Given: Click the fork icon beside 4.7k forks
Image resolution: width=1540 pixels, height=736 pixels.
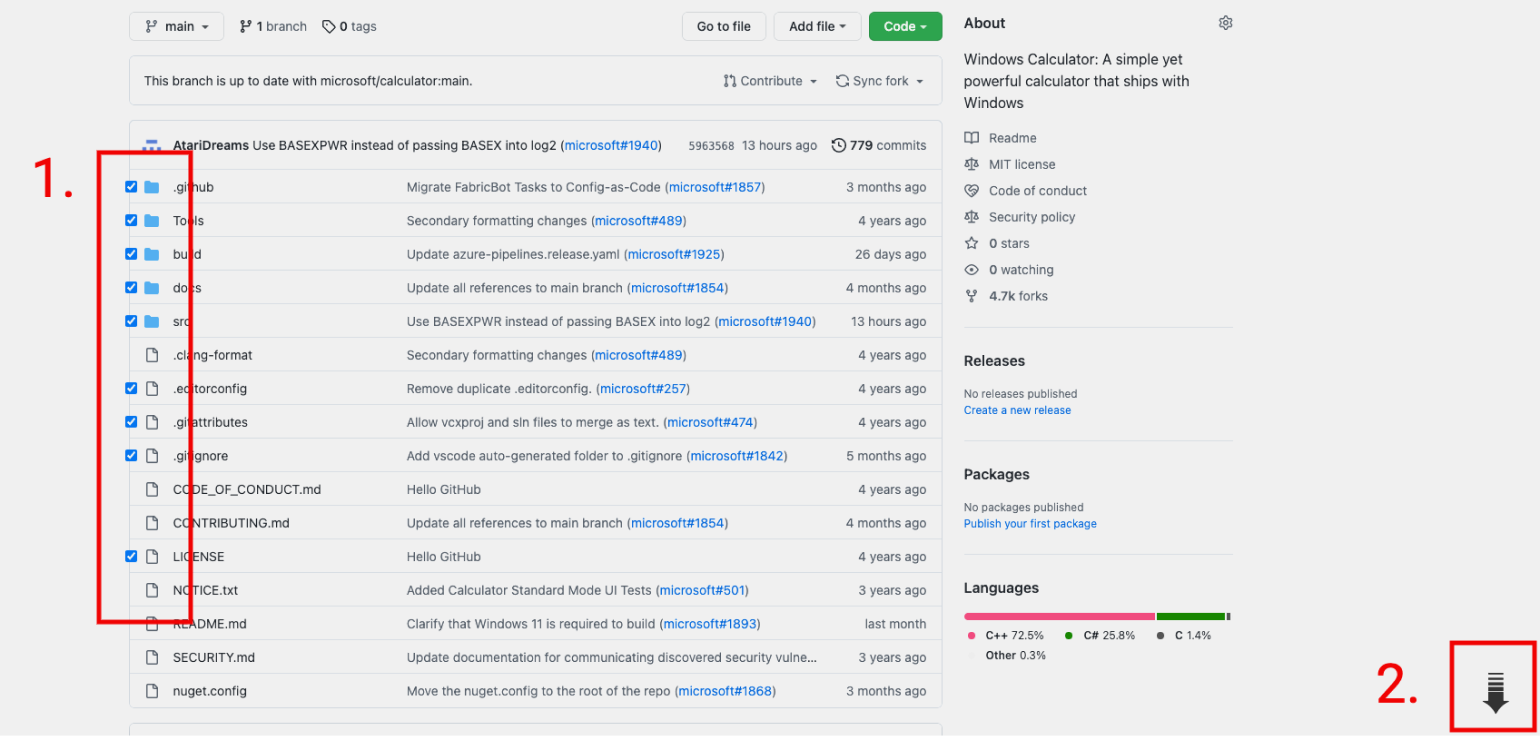Looking at the screenshot, I should tap(971, 296).
